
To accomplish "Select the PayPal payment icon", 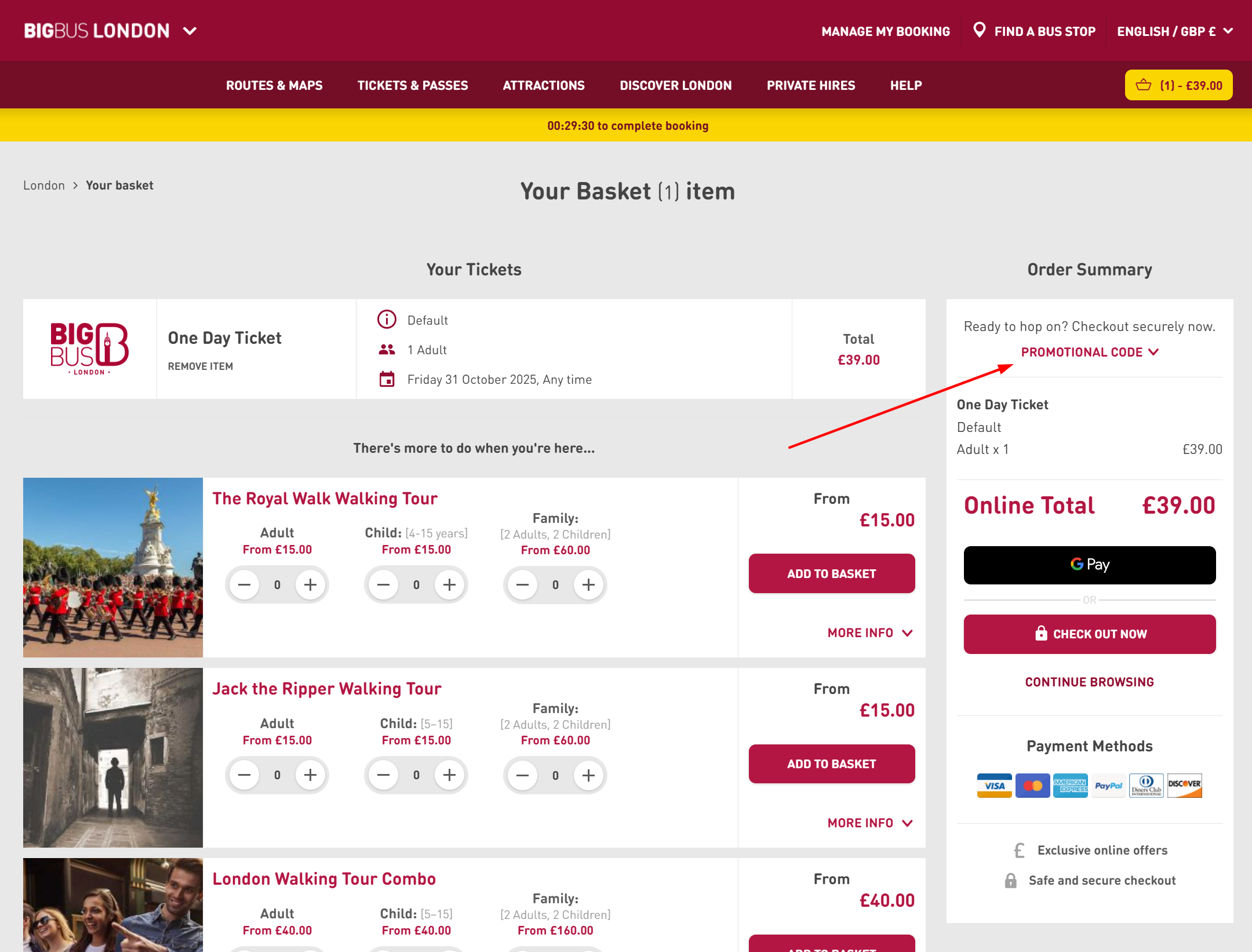I will [x=1109, y=786].
